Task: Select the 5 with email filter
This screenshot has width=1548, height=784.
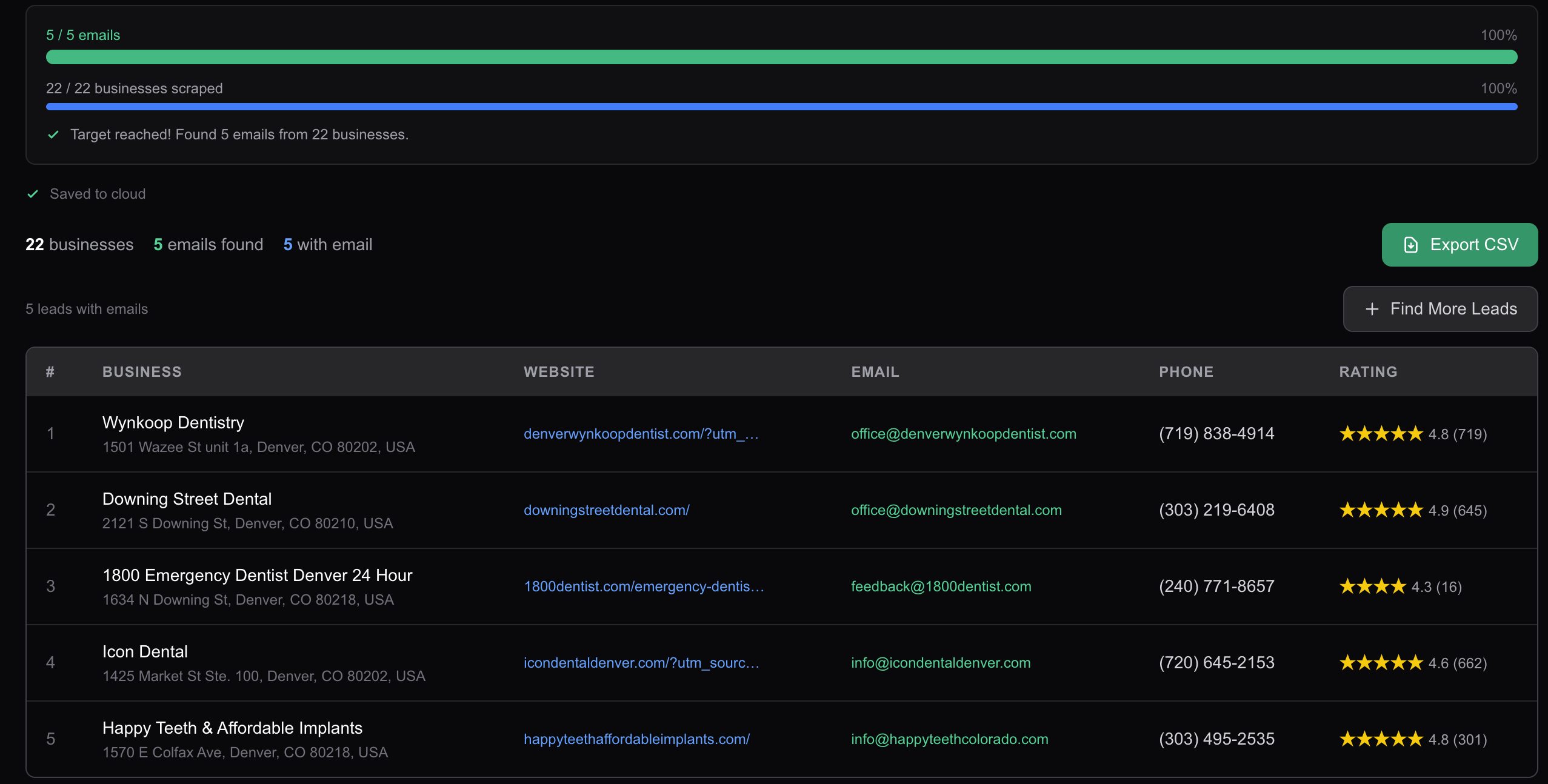Action: (328, 244)
